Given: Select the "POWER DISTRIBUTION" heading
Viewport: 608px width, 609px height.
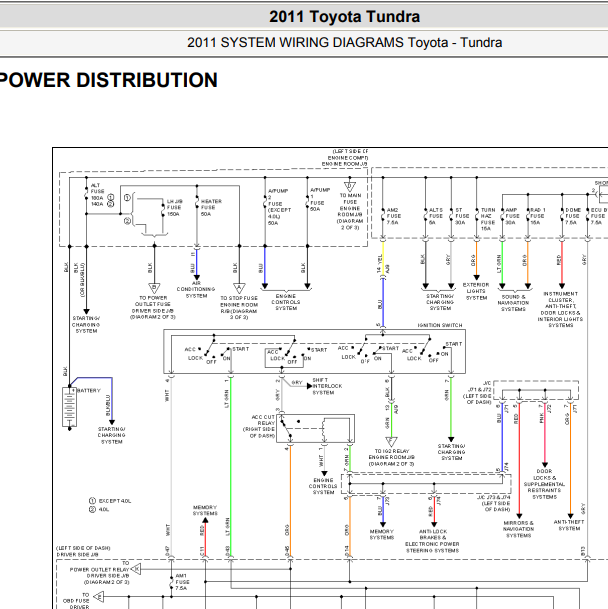Looking at the screenshot, I should click(x=108, y=80).
